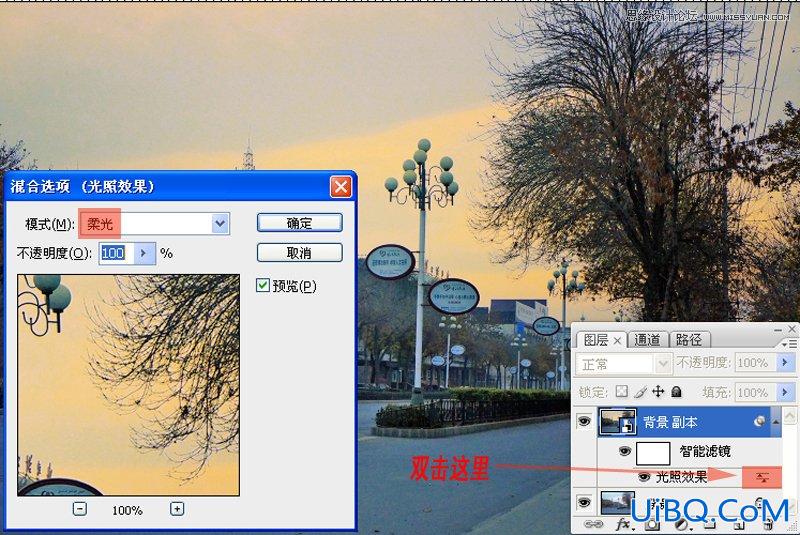Viewport: 800px width, 535px height.
Task: Open the layers panel options menu
Action: [x=789, y=344]
